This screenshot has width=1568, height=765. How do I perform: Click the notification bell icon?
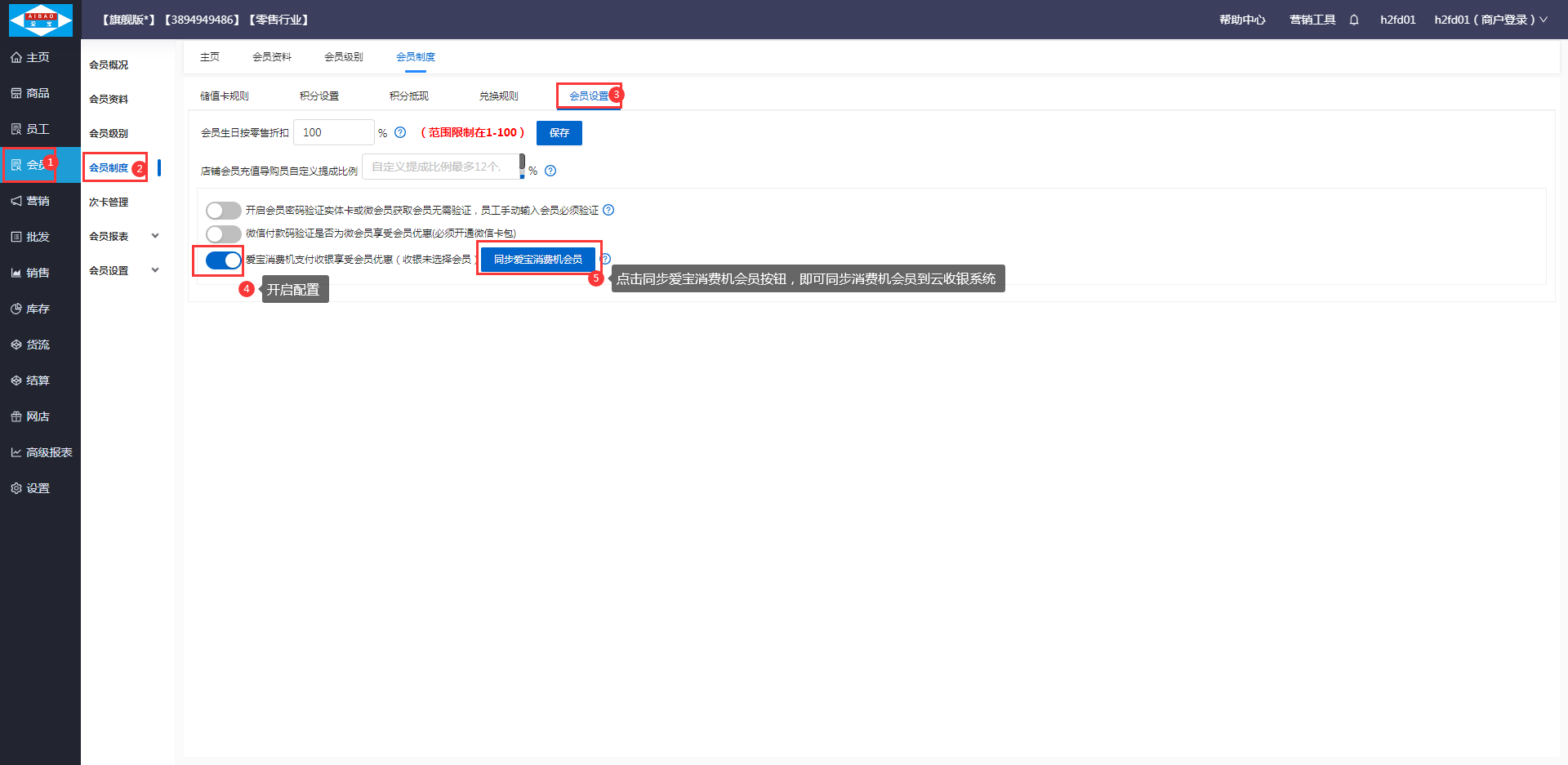point(1354,20)
